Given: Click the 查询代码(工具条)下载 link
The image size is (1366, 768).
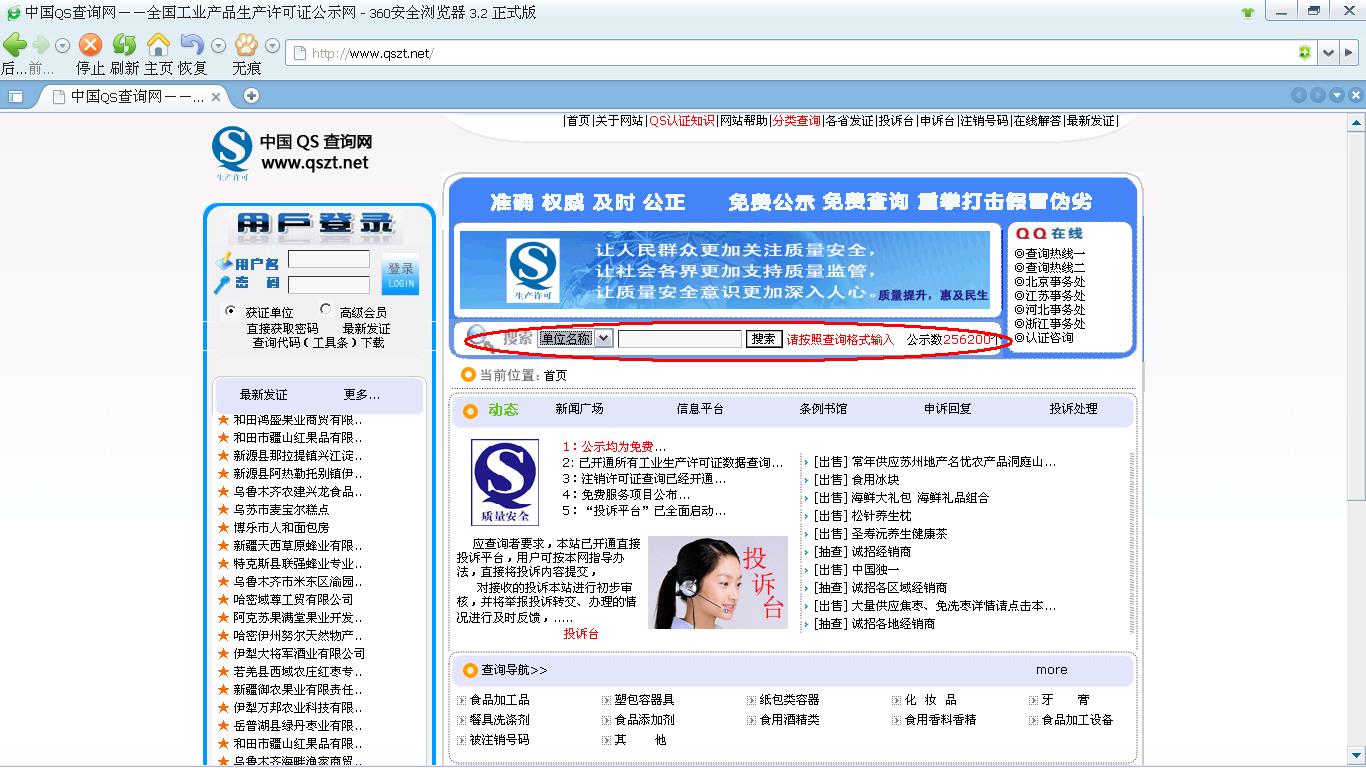Looking at the screenshot, I should [318, 343].
